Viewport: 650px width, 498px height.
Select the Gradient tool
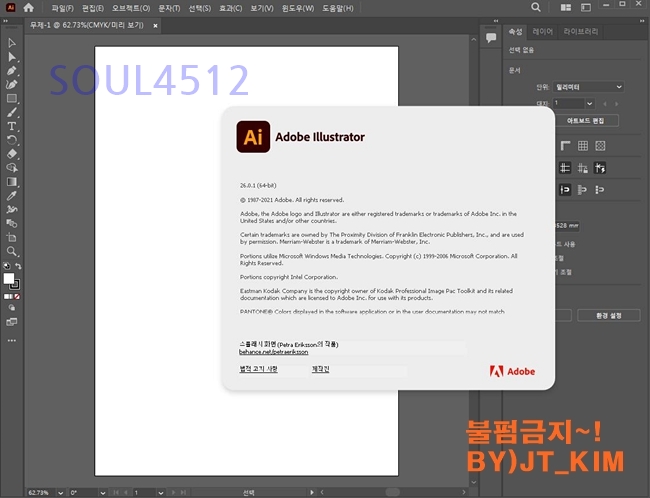12,182
